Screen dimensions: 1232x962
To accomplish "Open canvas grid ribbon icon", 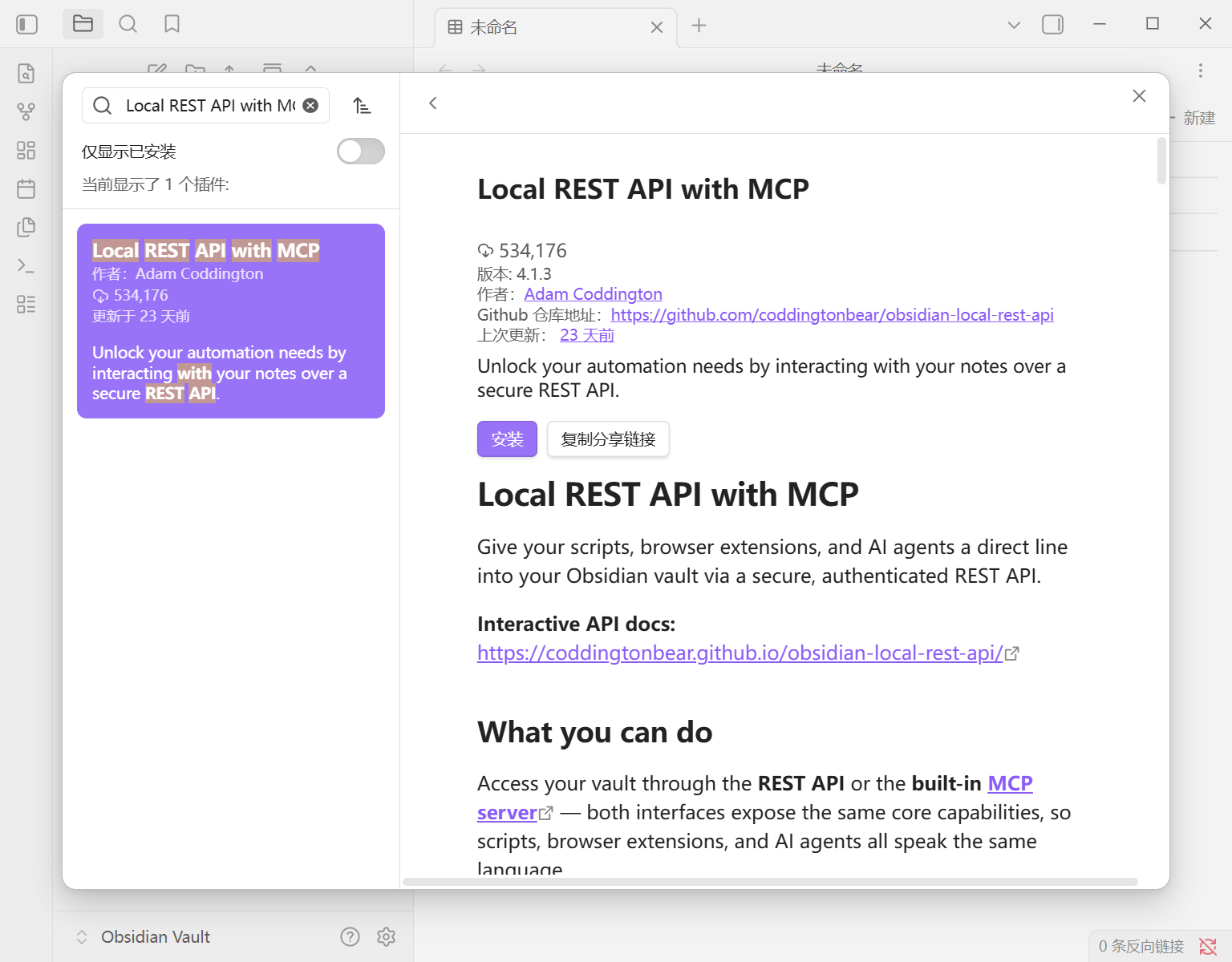I will pyautogui.click(x=26, y=150).
